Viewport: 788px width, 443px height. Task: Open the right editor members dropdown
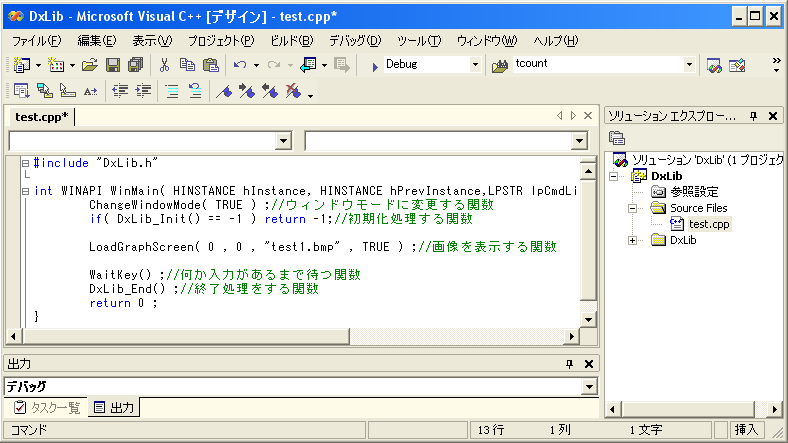click(x=579, y=141)
